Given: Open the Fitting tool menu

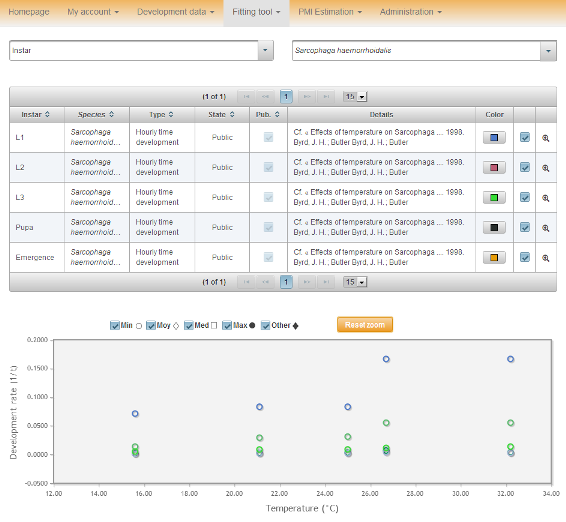Looking at the screenshot, I should click(256, 12).
